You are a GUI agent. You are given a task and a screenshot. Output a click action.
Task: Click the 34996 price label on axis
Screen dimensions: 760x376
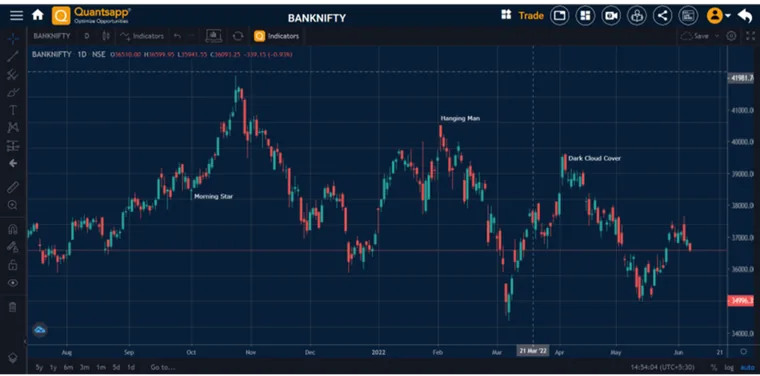click(741, 301)
